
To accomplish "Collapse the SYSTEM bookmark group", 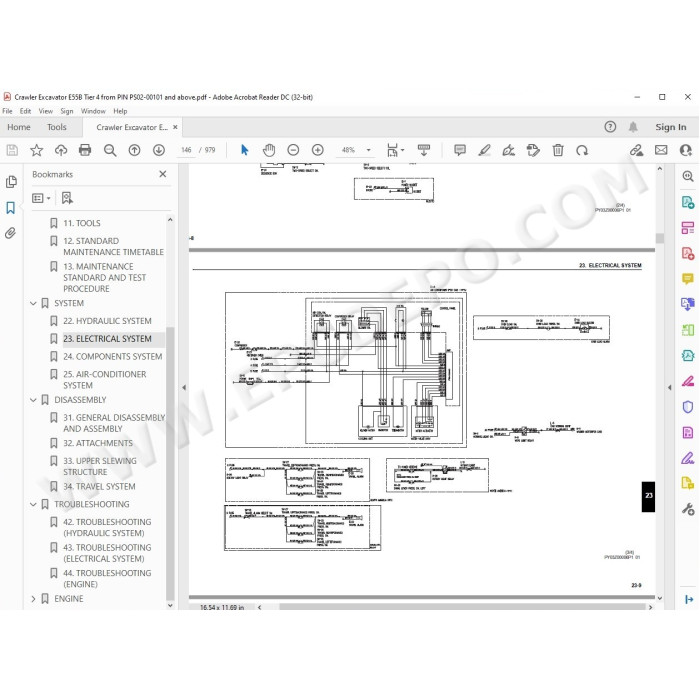I will 33,303.
